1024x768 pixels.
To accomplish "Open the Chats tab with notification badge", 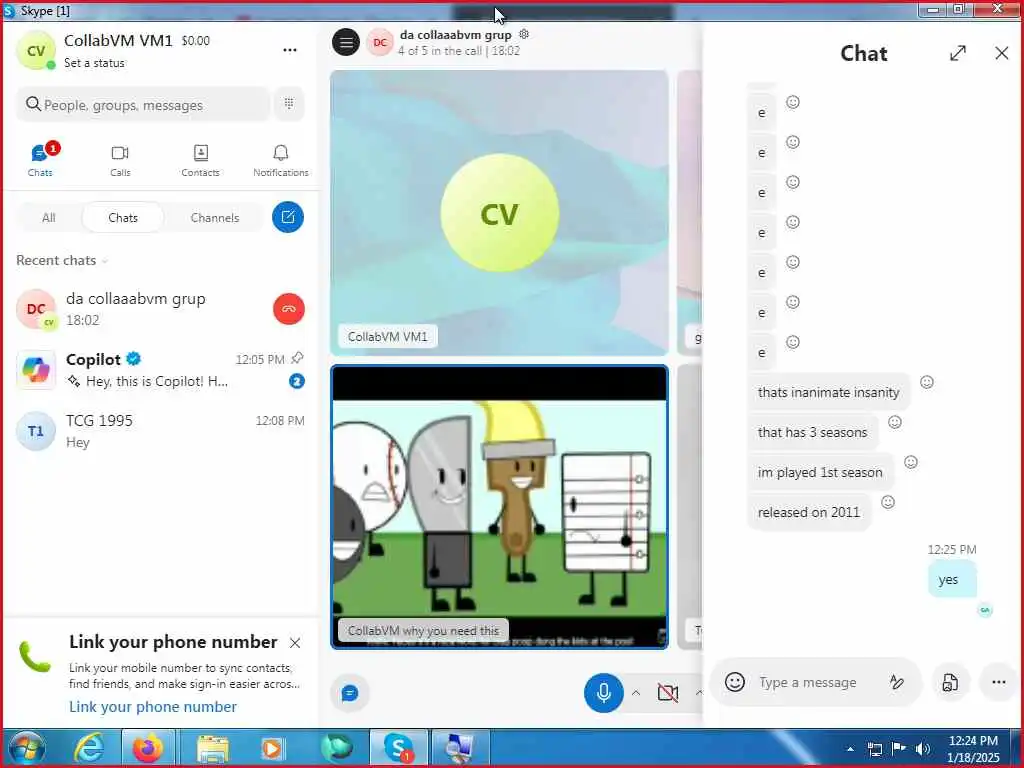I will point(40,160).
